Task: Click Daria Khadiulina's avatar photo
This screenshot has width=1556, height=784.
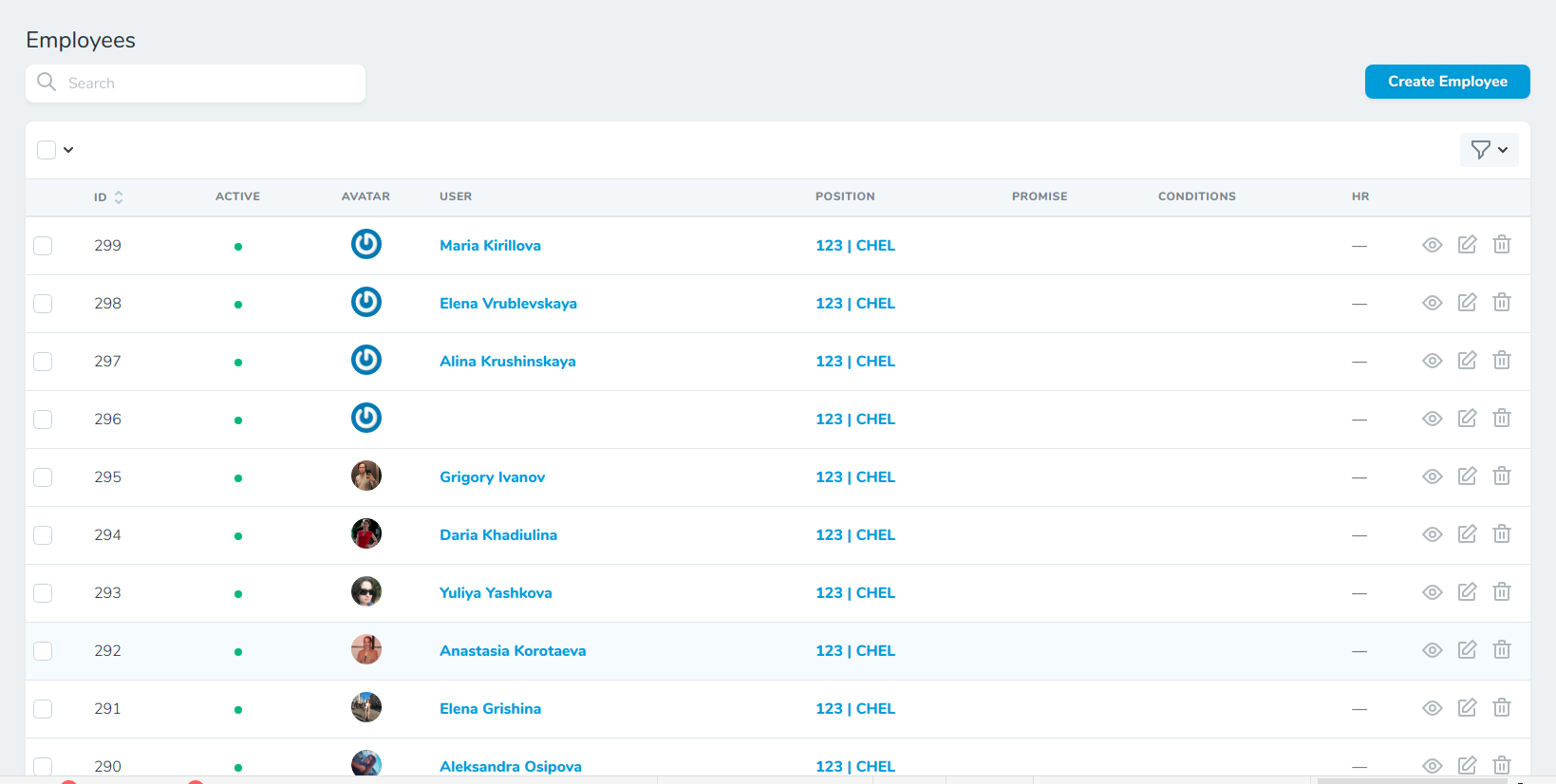Action: click(366, 534)
